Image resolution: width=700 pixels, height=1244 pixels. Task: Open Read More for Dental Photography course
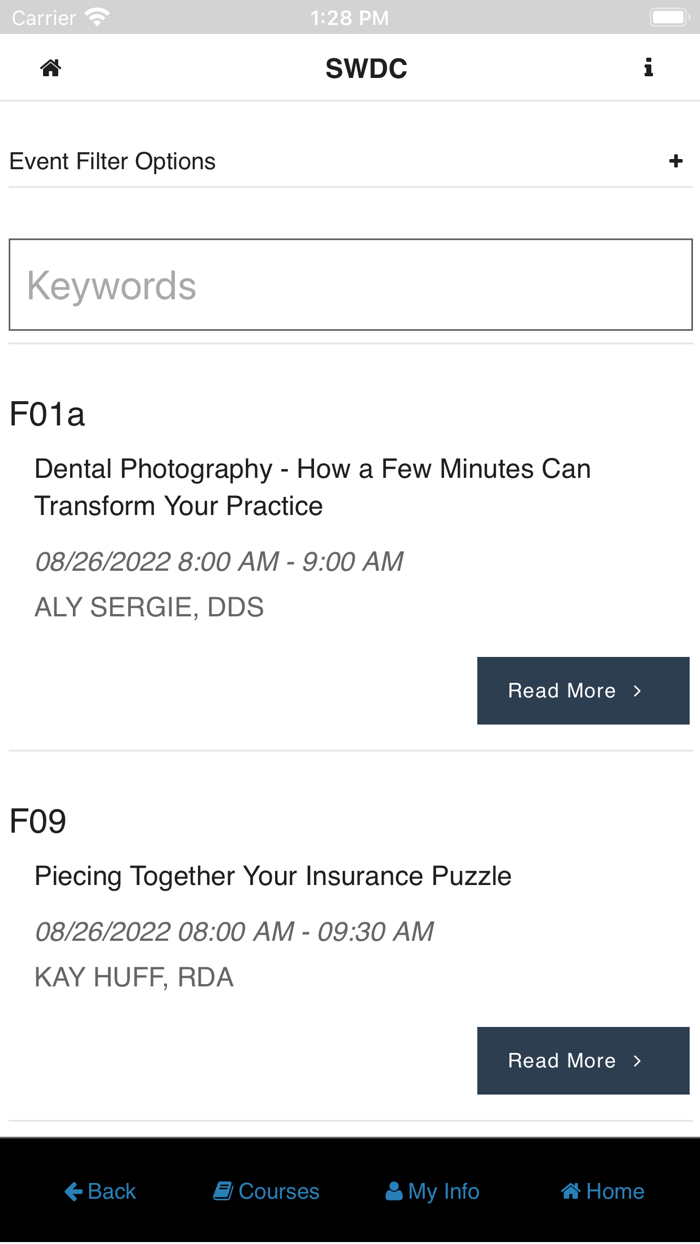click(x=582, y=690)
